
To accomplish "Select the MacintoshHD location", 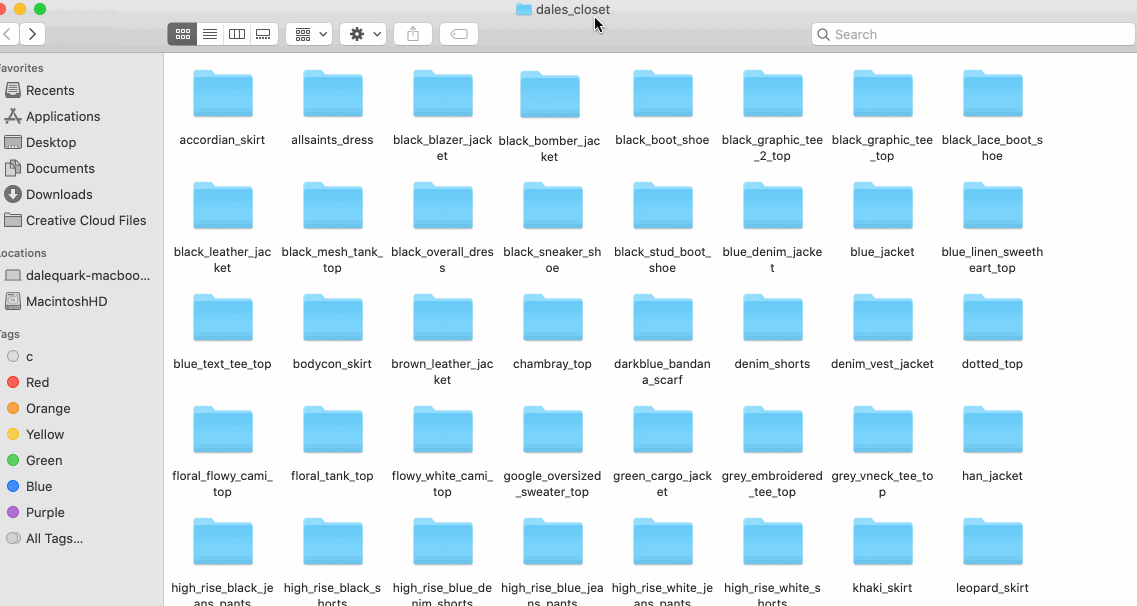I will [x=63, y=301].
